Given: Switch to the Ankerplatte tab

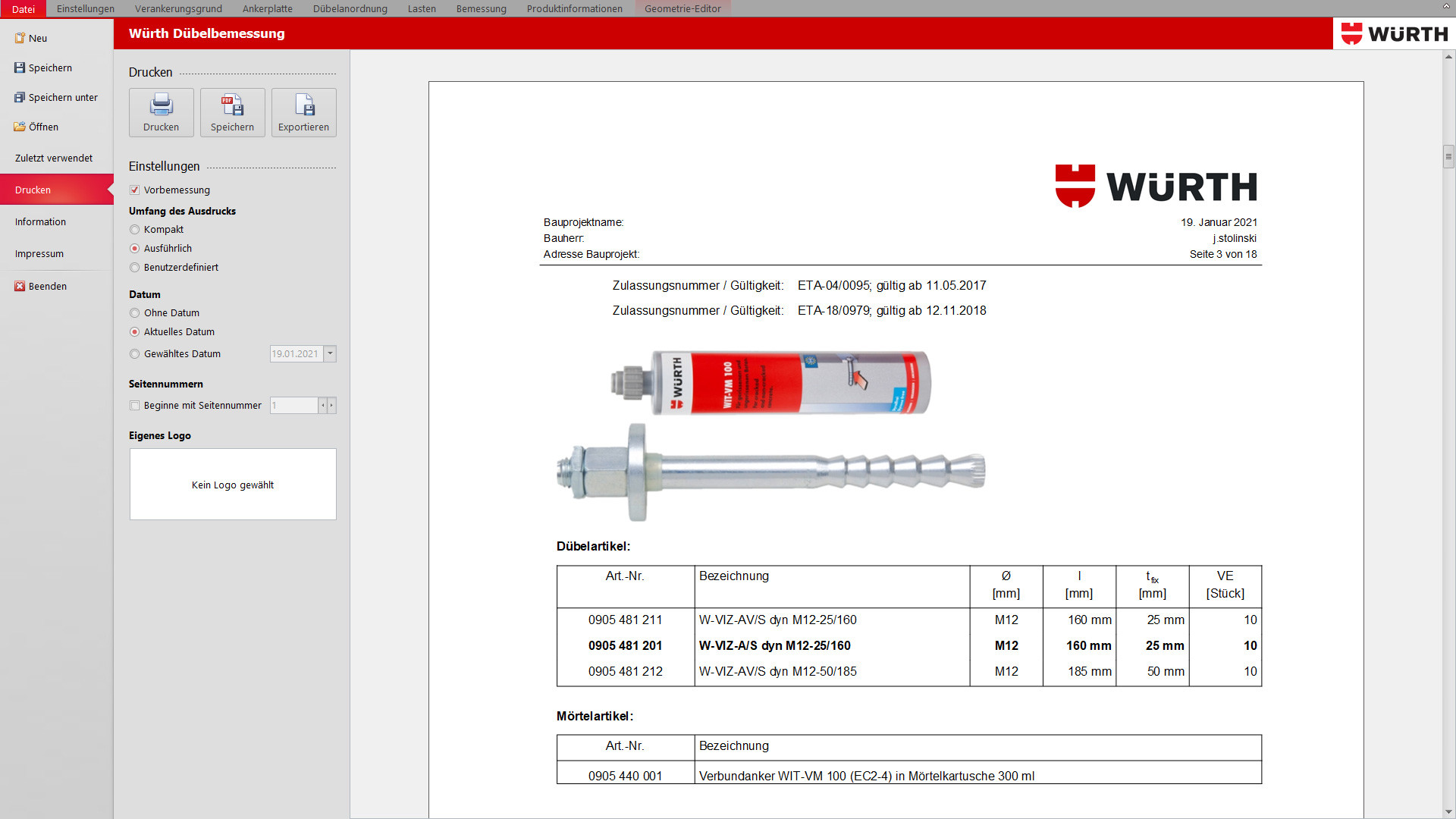Looking at the screenshot, I should pos(268,8).
